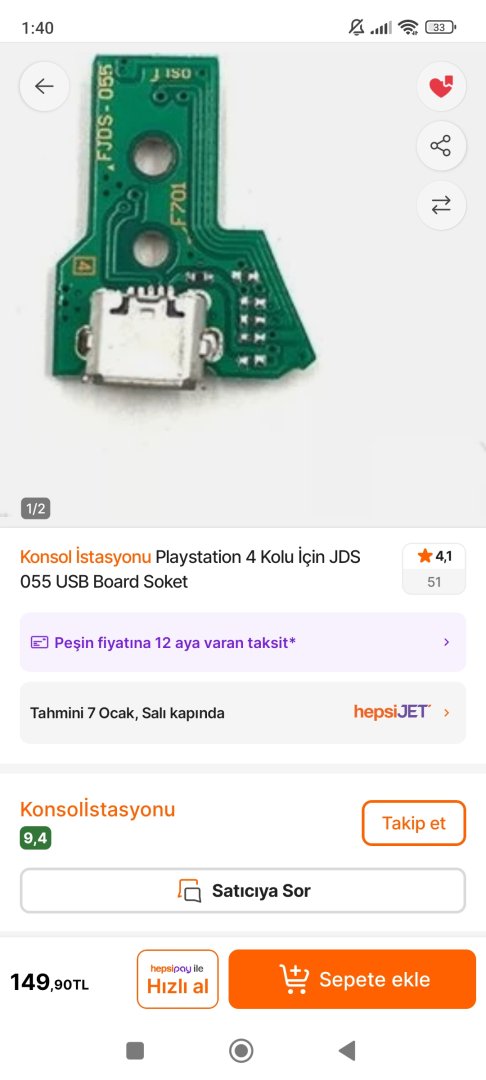This screenshot has width=486, height=1080.
Task: Open the 4,1 star rating badge
Action: 434,569
